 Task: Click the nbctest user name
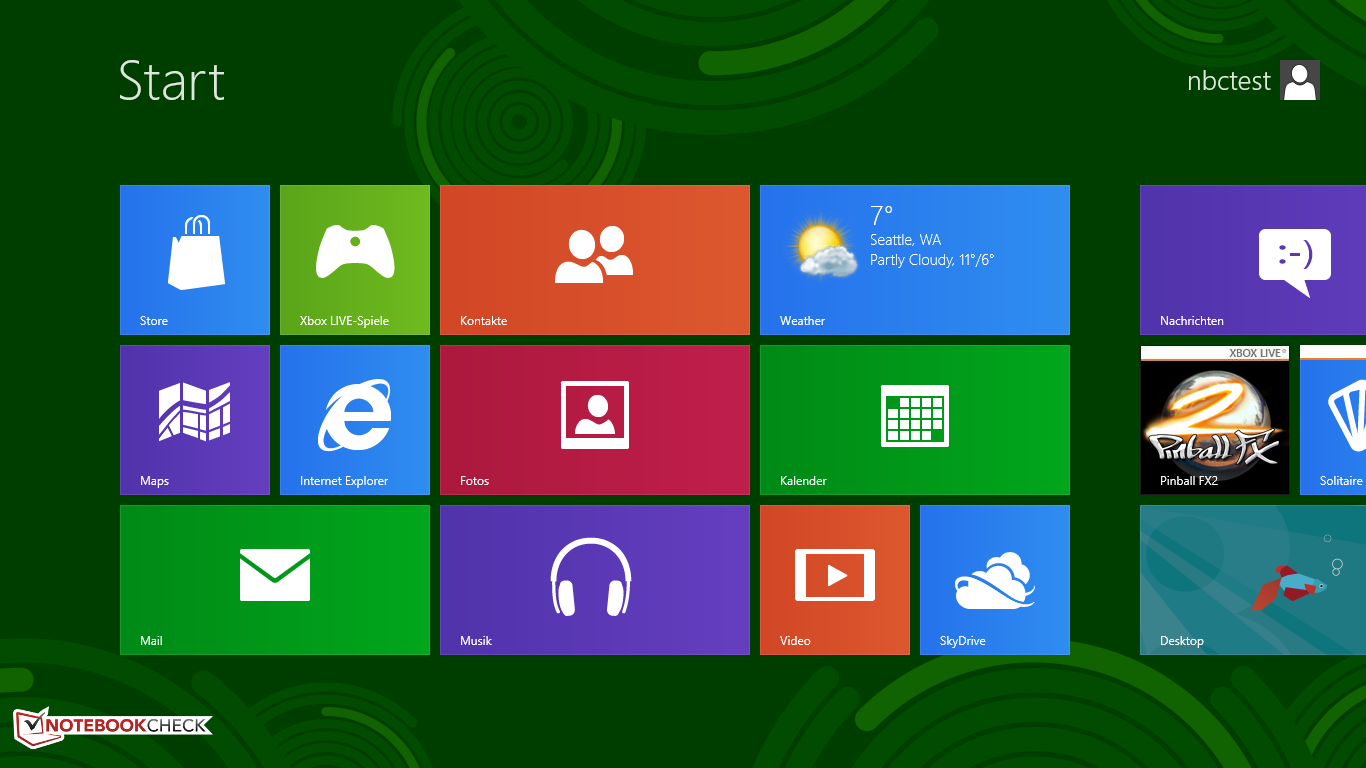tap(1228, 81)
